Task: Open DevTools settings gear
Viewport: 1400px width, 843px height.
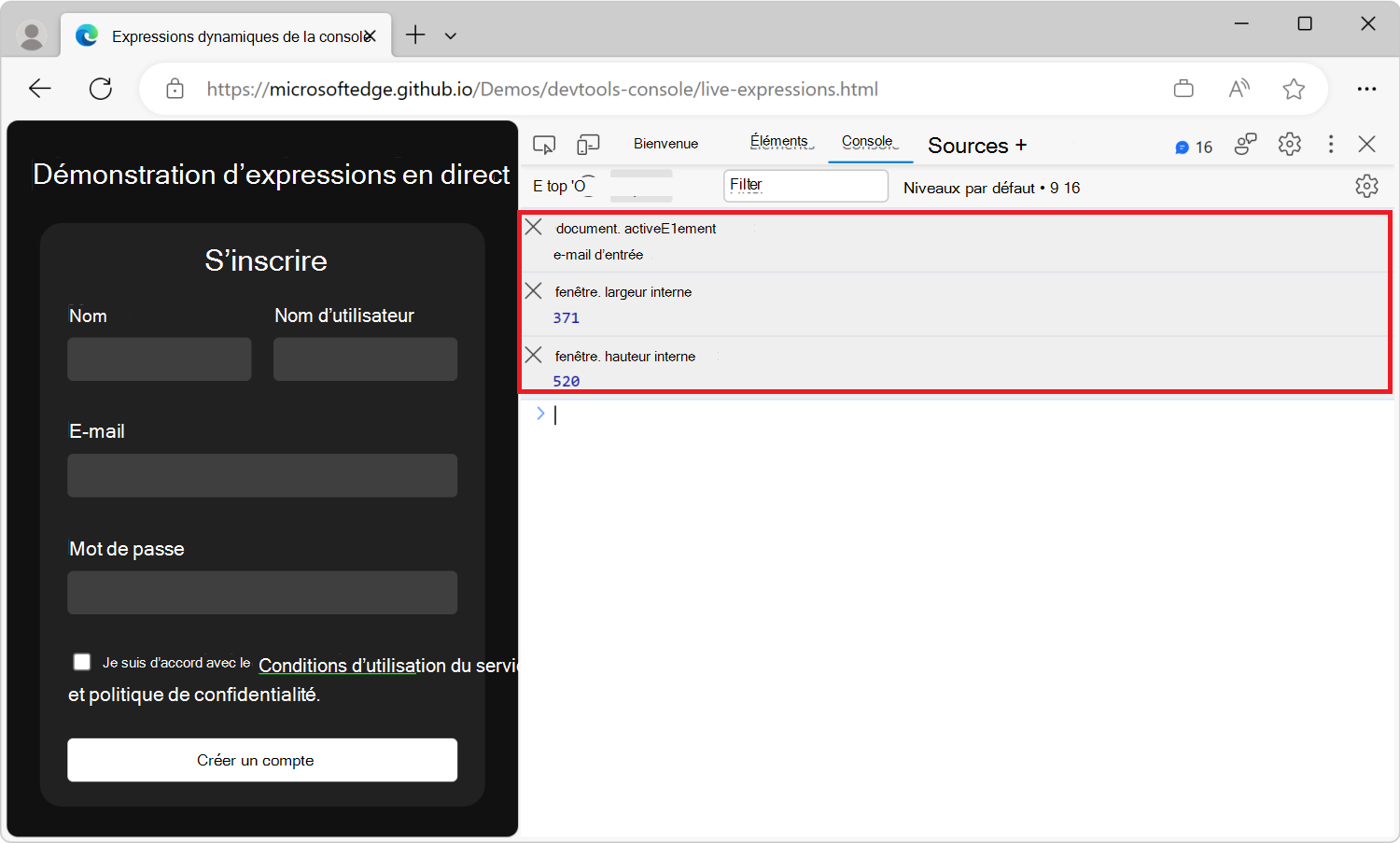Action: 1289,145
